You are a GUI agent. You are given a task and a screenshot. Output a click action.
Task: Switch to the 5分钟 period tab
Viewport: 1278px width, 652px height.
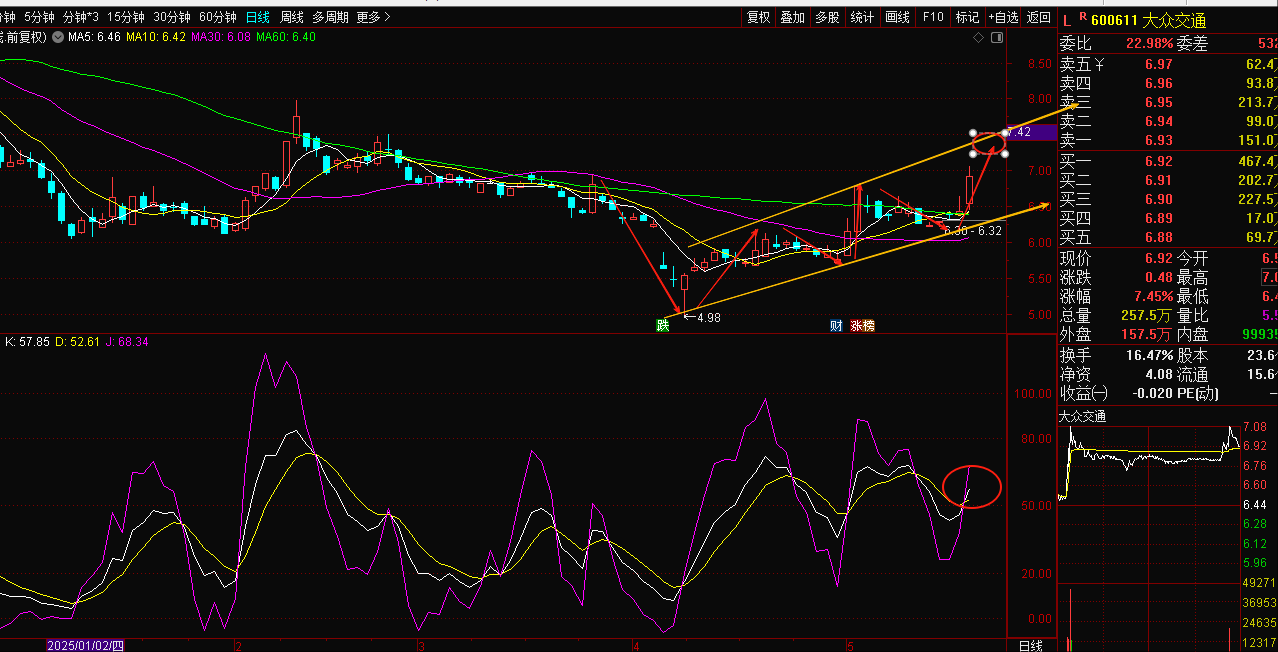tap(39, 17)
